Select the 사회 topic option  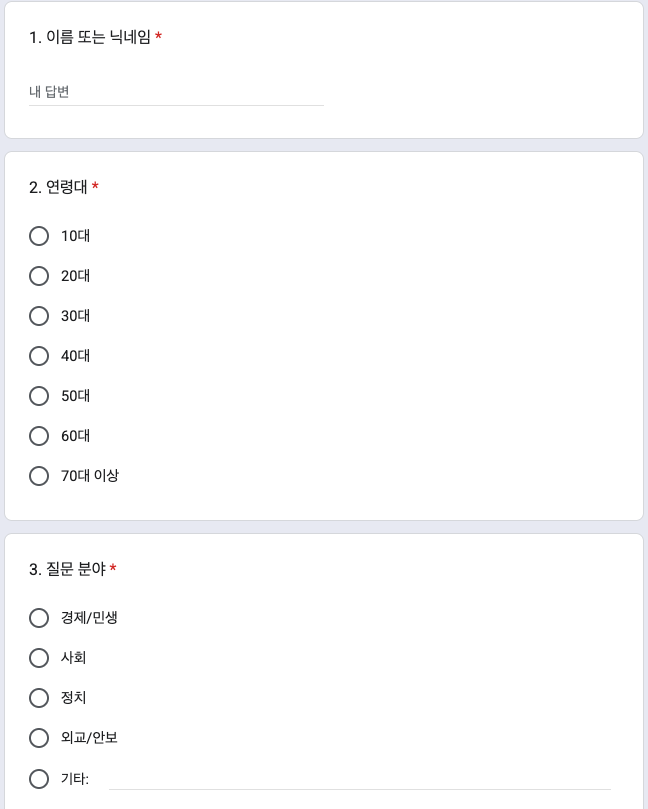[39, 658]
